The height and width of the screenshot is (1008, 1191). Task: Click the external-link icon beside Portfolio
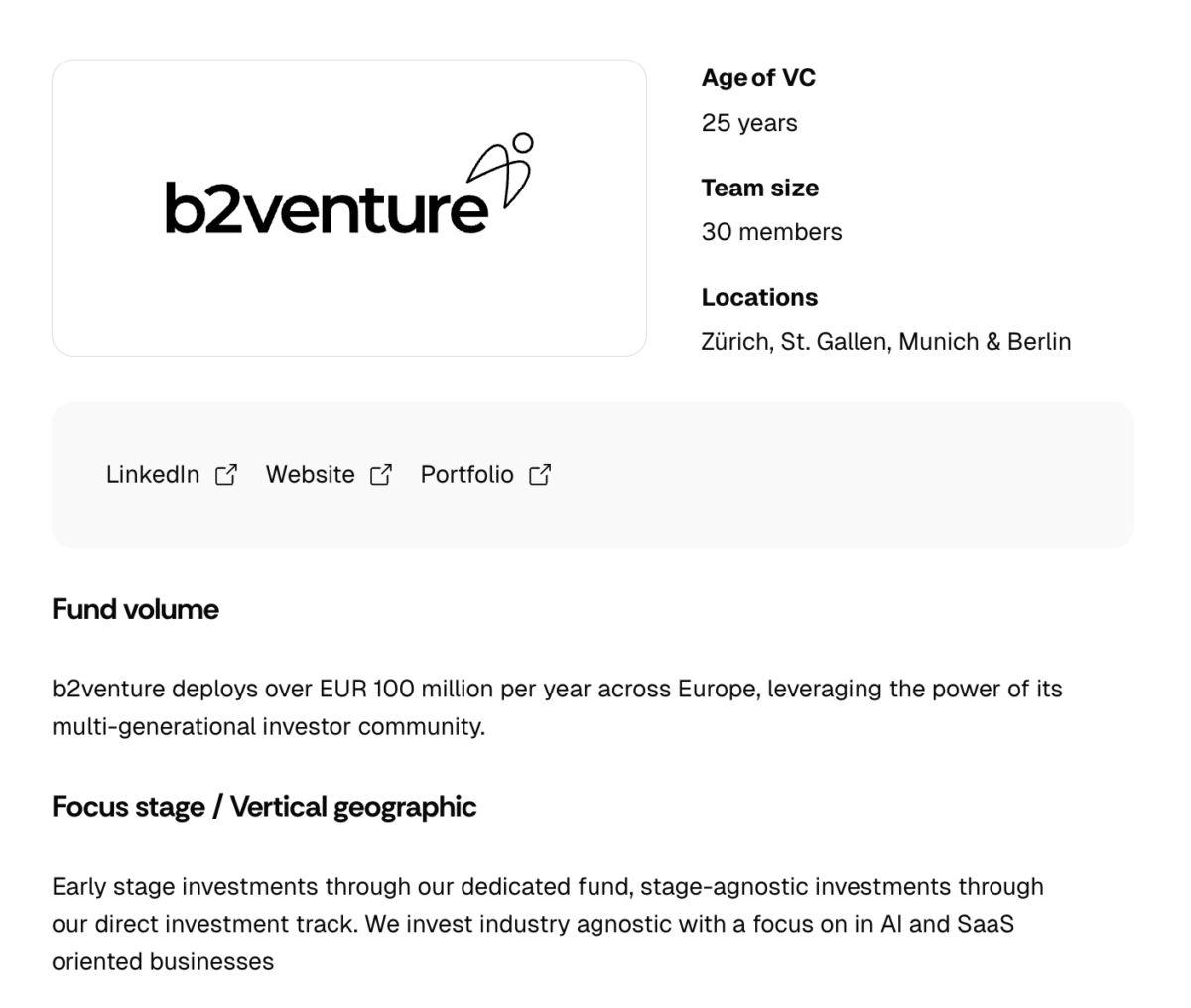(540, 475)
